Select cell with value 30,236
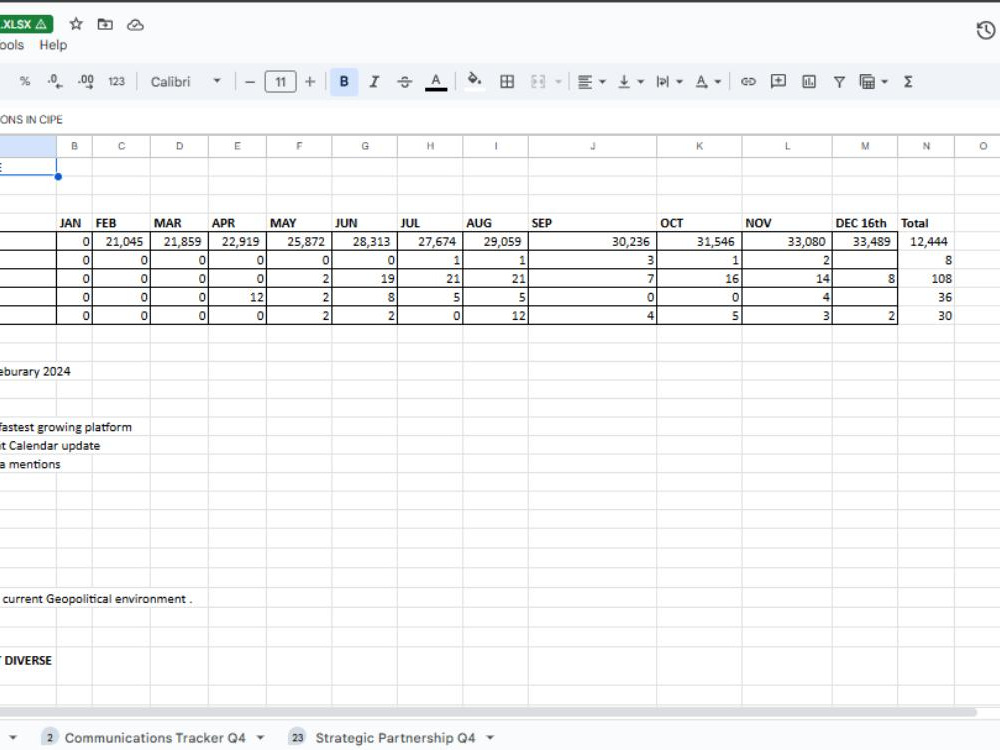The width and height of the screenshot is (1000, 750). (592, 242)
